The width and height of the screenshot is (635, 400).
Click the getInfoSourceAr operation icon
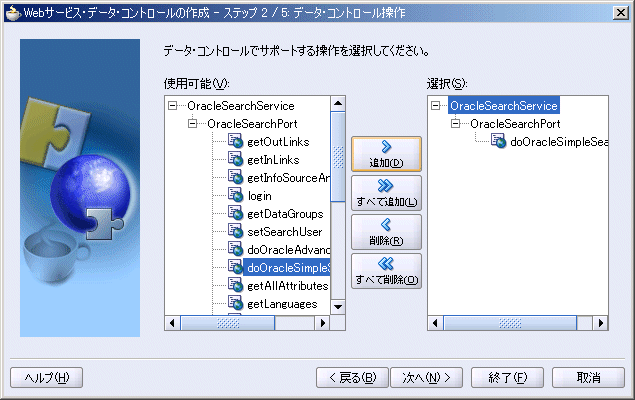235,177
